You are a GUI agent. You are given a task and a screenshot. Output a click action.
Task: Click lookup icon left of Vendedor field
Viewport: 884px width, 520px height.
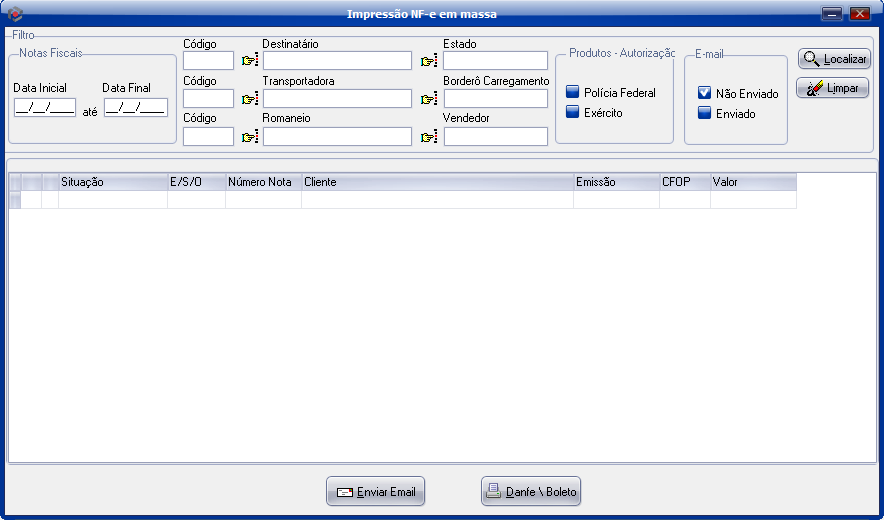(x=429, y=137)
